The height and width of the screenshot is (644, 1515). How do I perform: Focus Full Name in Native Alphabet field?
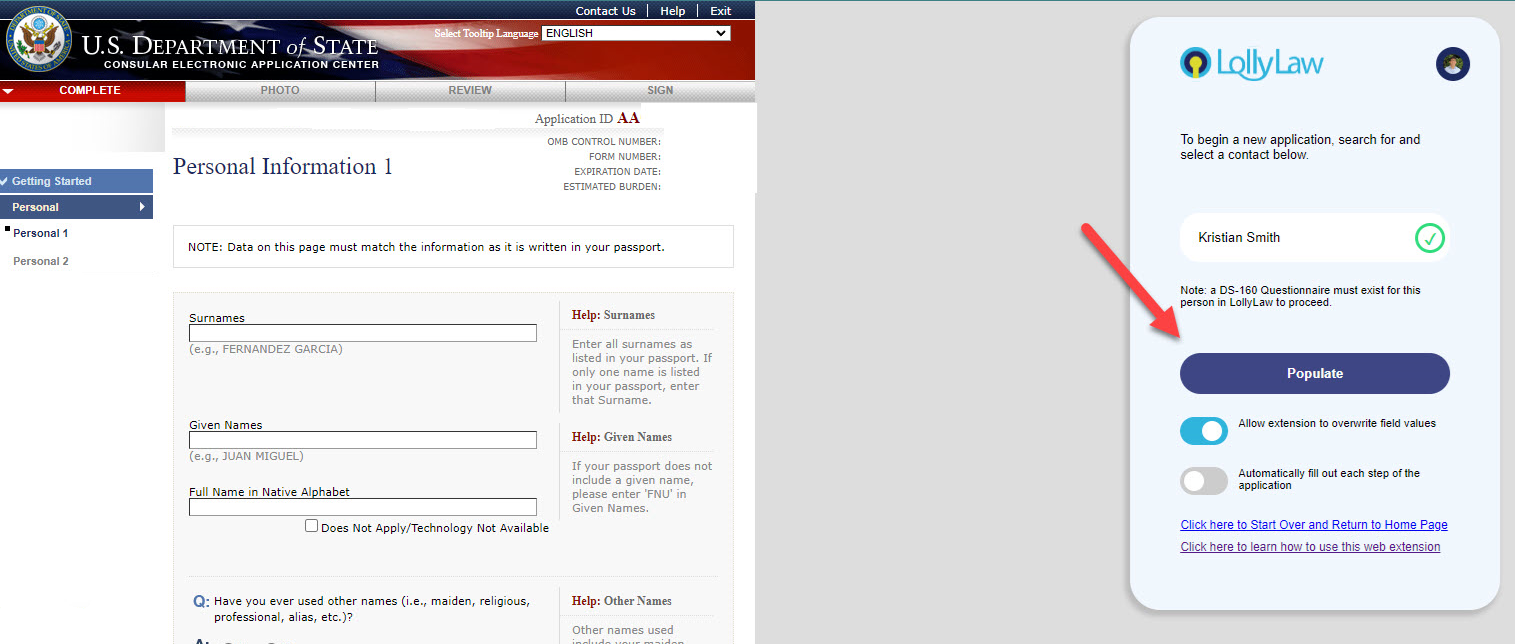pyautogui.click(x=363, y=507)
